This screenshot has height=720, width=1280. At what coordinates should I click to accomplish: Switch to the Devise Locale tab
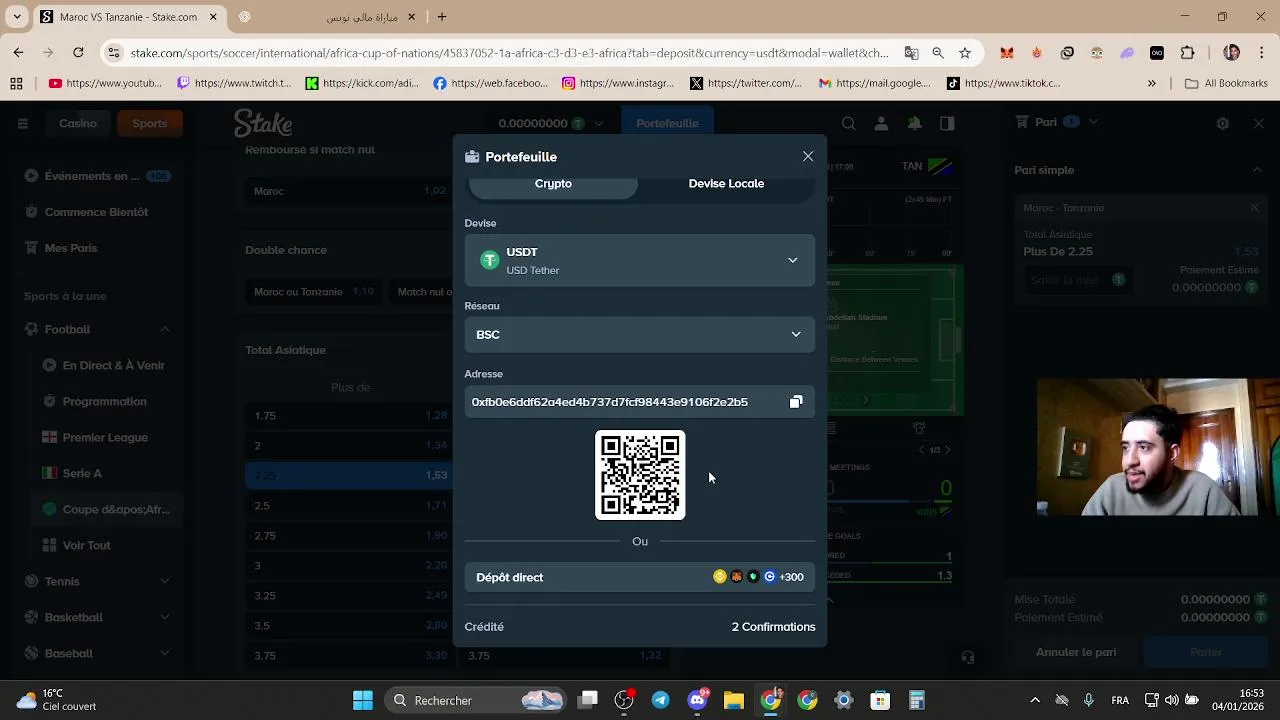point(726,184)
